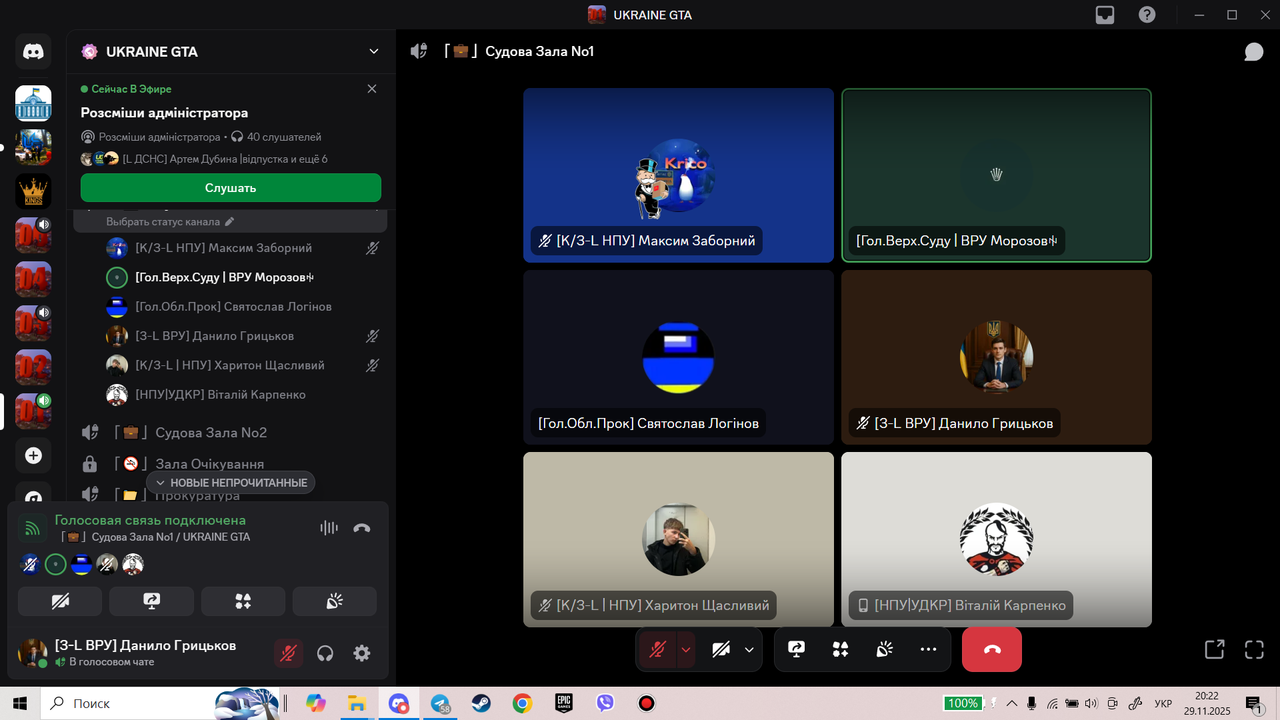
Task: Start an activity from the voice connection panel
Action: [x=243, y=601]
